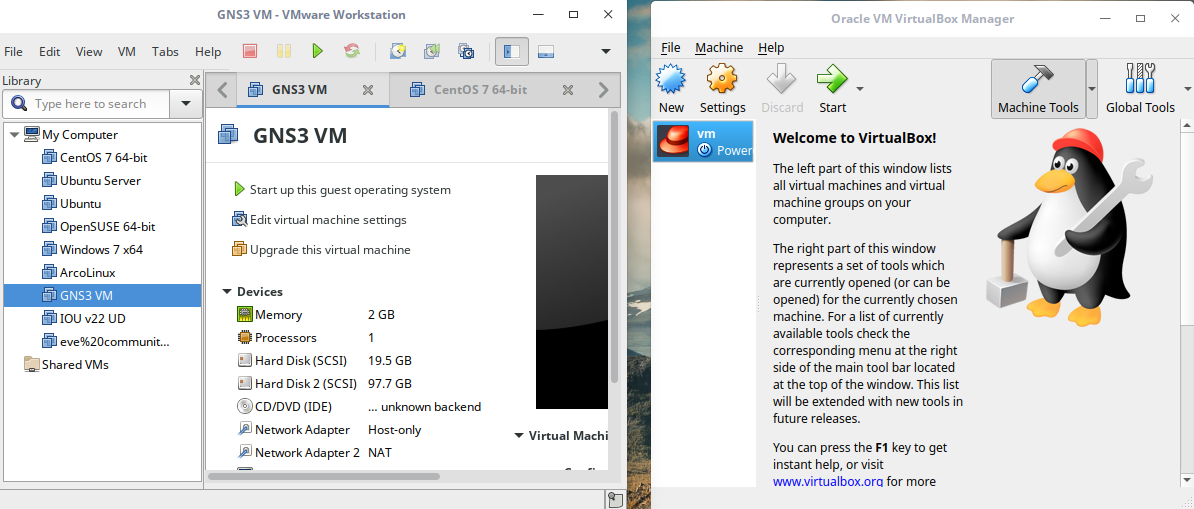Click the restart guest icon in VMware toolbar
1194x509 pixels.
click(x=352, y=51)
